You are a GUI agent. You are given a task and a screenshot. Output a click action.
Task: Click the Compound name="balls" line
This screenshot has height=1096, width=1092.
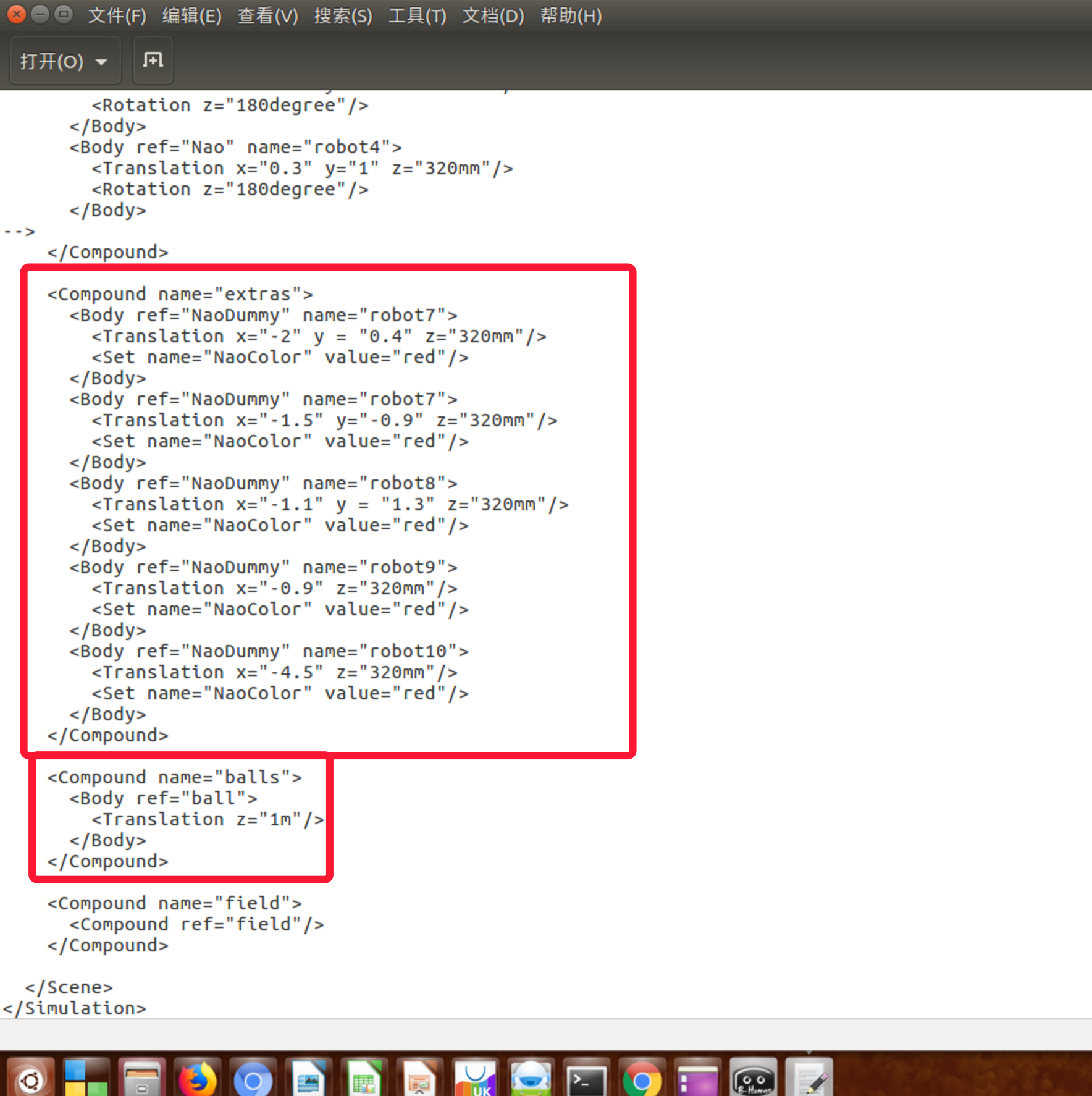(x=175, y=777)
